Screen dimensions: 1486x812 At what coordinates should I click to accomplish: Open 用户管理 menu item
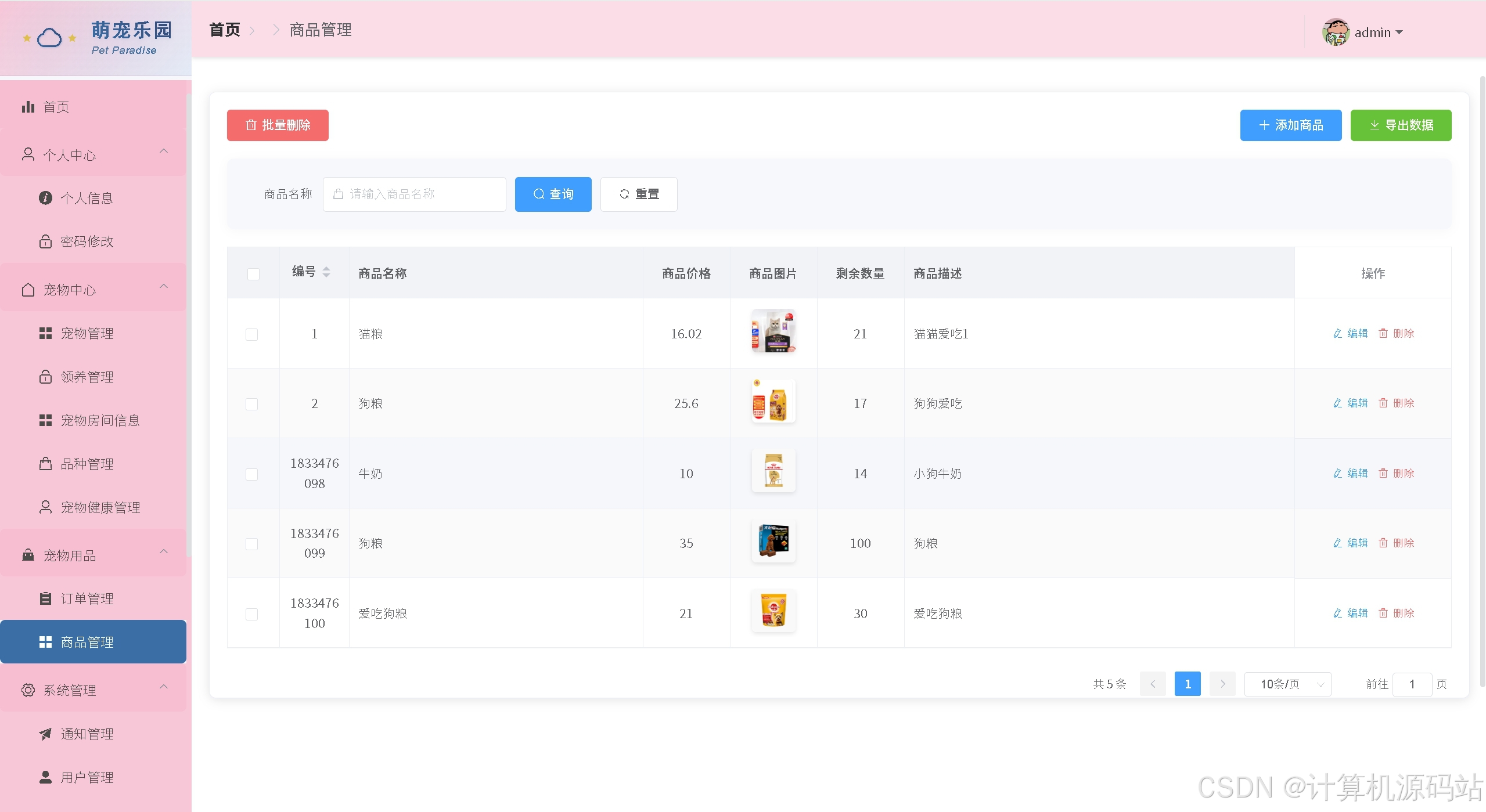93,777
